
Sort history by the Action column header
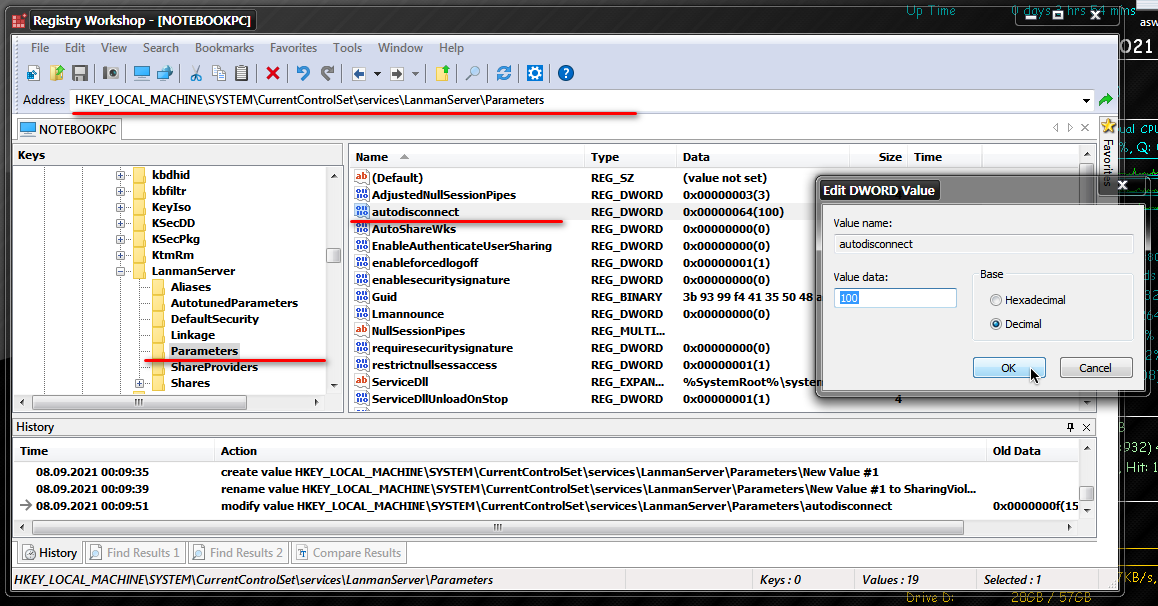pyautogui.click(x=600, y=451)
